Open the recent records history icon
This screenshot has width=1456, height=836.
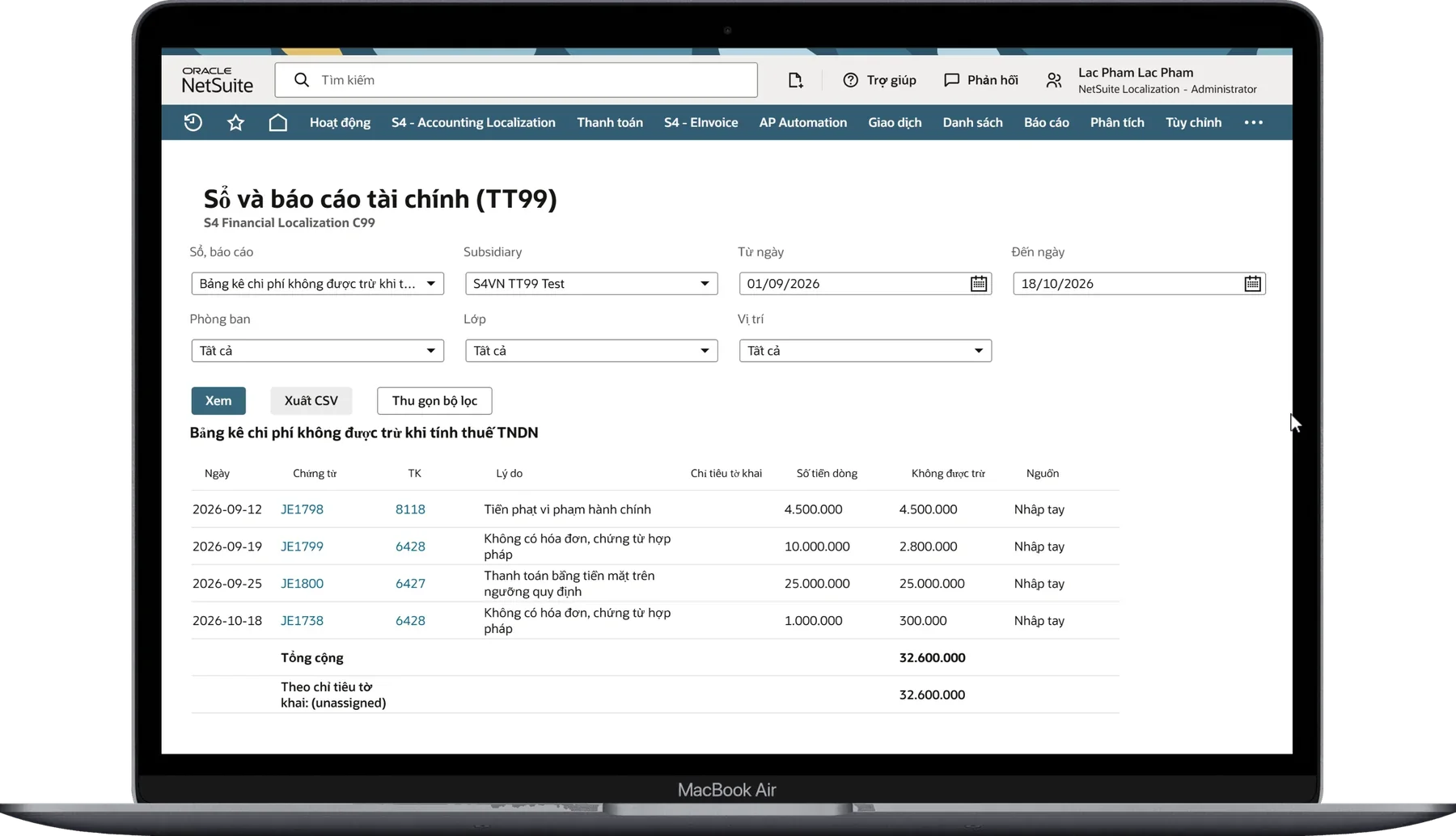point(193,122)
